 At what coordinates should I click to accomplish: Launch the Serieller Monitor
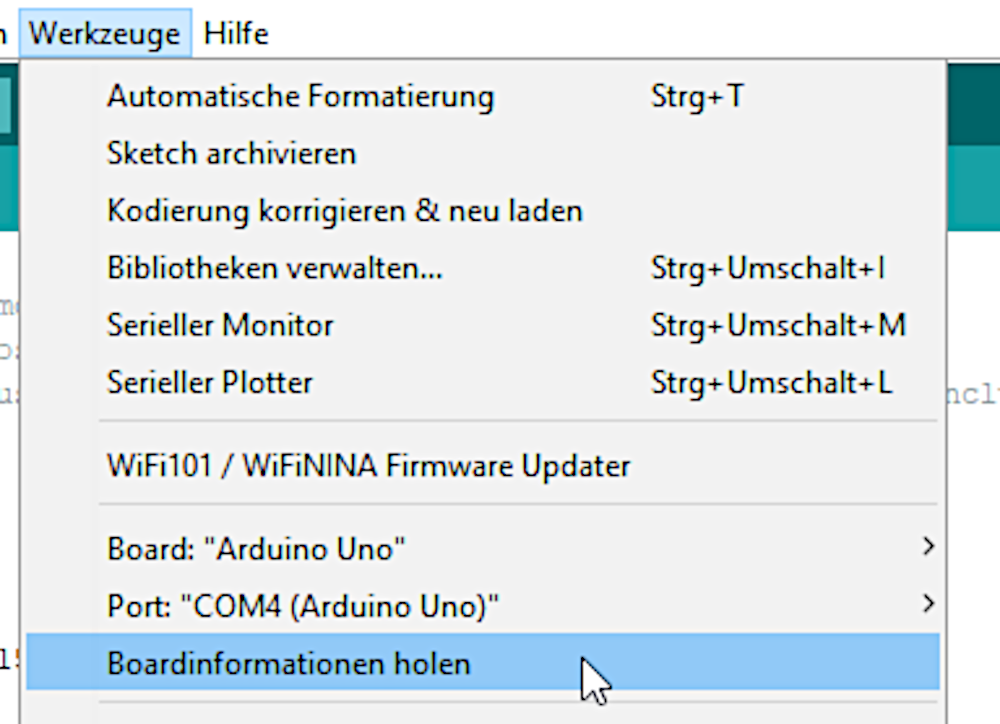coord(220,326)
